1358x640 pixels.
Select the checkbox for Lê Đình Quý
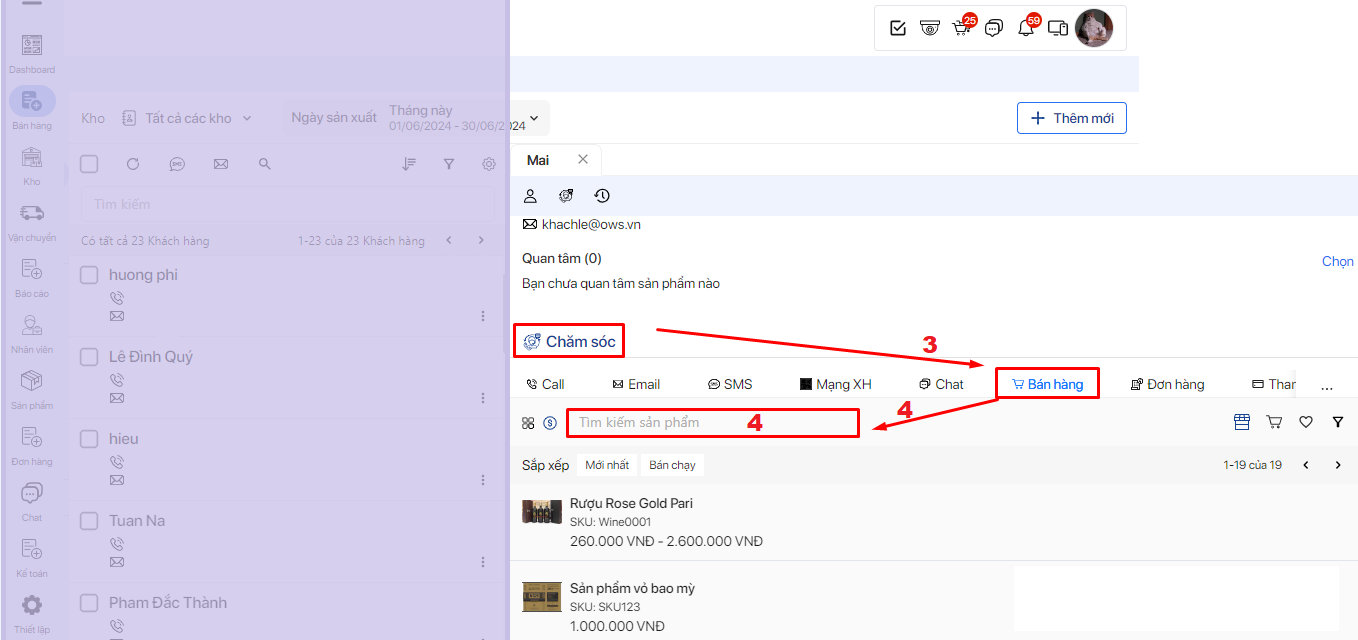click(89, 357)
